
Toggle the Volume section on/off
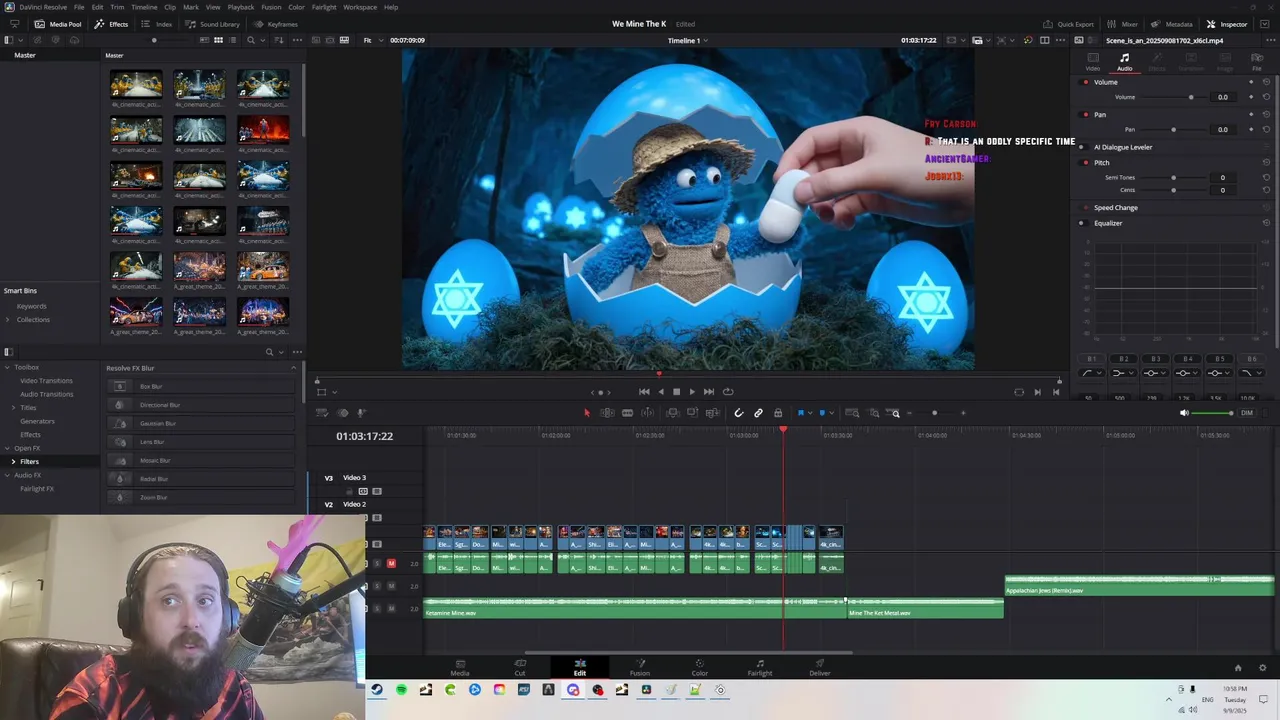click(x=1086, y=82)
